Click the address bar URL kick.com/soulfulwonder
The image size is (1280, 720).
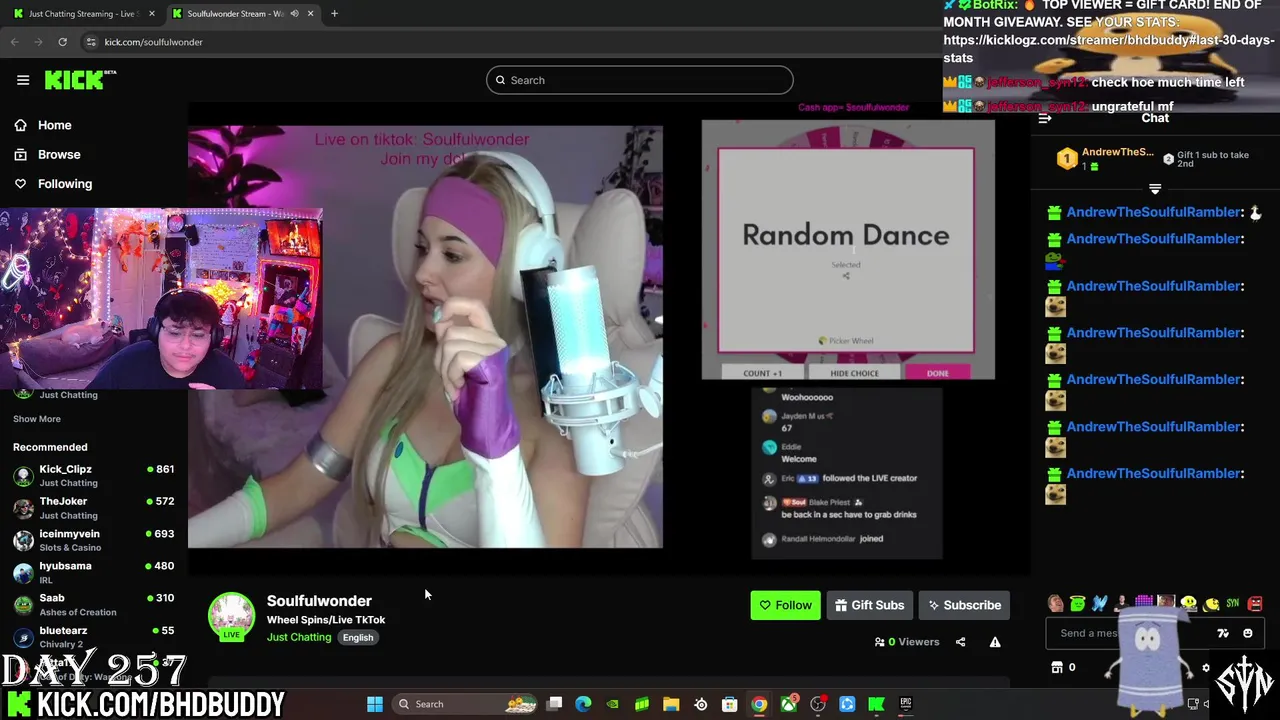tap(153, 42)
